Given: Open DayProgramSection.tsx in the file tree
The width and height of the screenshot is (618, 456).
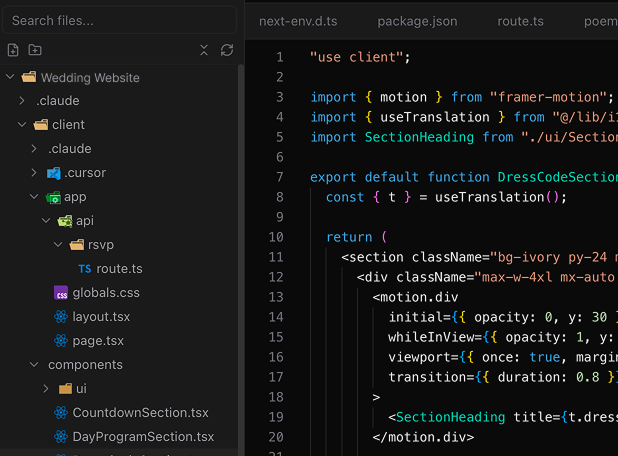Looking at the screenshot, I should 143,437.
